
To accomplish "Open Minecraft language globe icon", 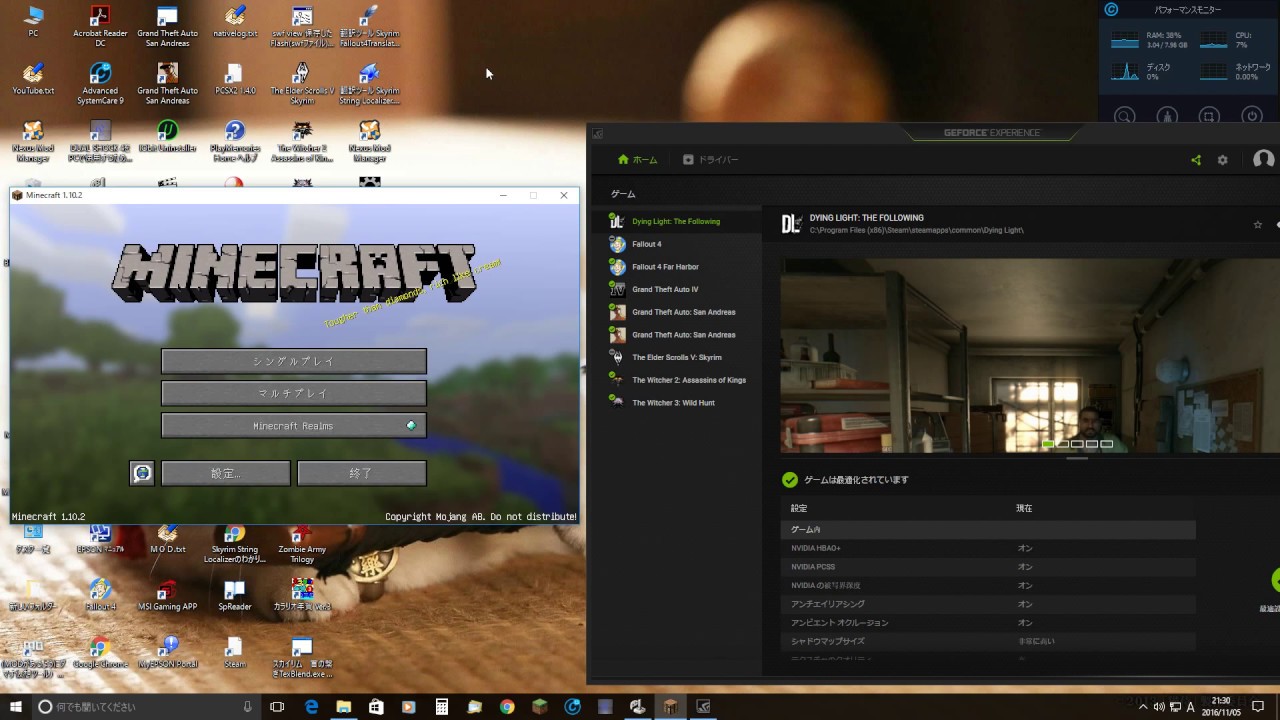I will (142, 473).
